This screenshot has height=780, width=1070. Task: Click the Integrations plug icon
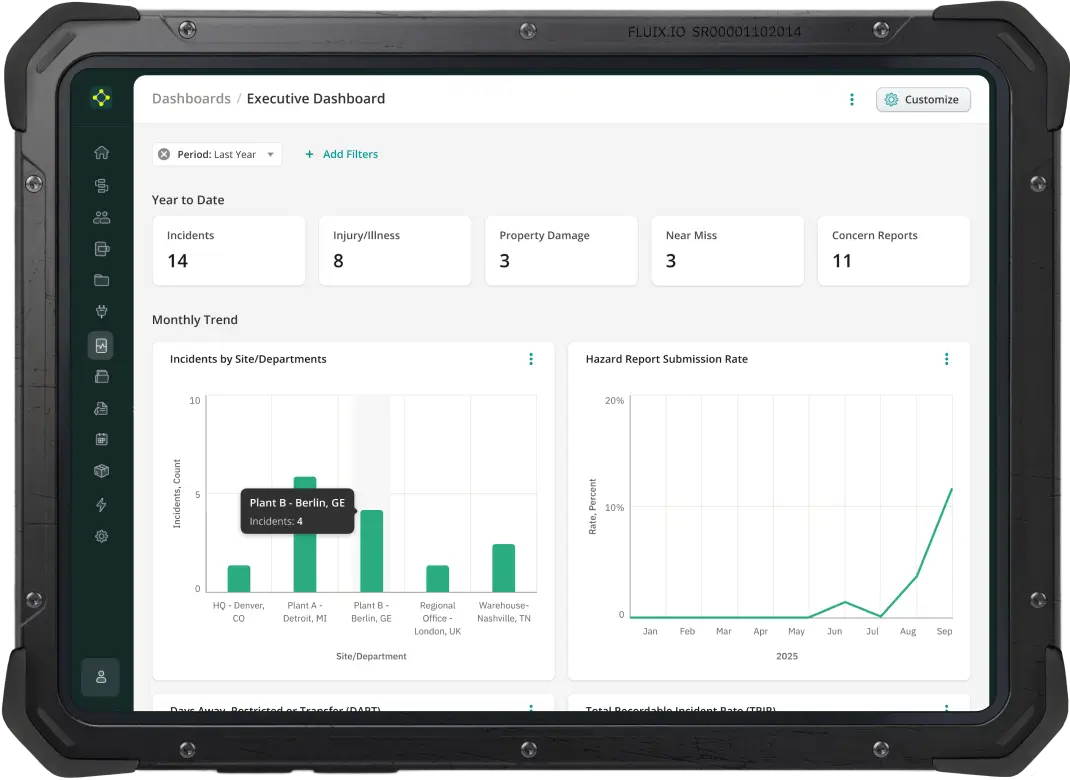pos(100,311)
